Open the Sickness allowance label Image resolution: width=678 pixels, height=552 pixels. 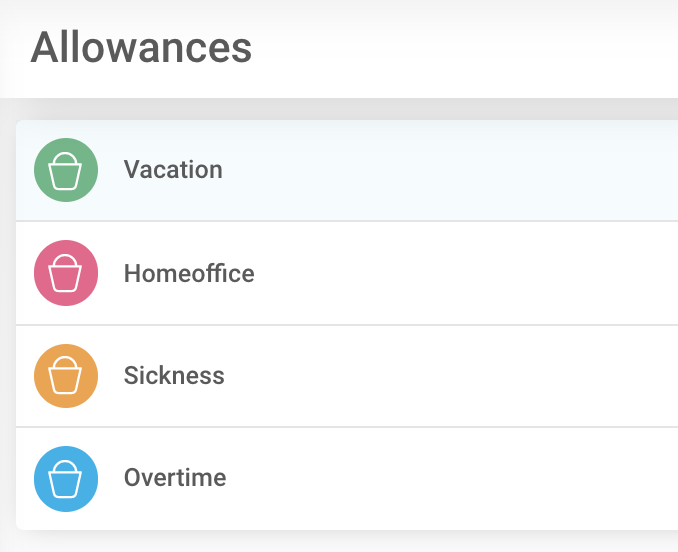[x=174, y=376]
